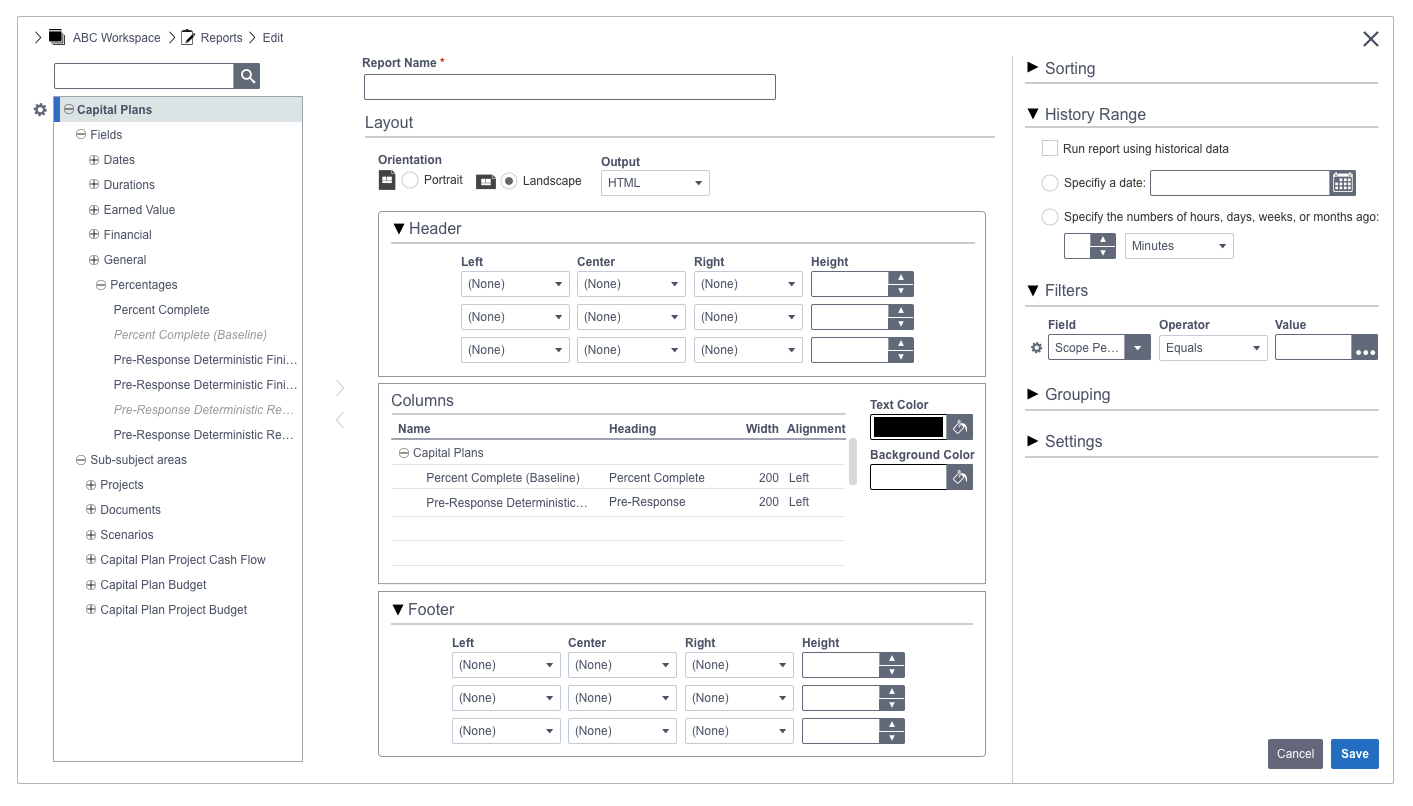This screenshot has width=1413, height=806.
Task: Click the right arrow to add field
Action: coord(340,387)
